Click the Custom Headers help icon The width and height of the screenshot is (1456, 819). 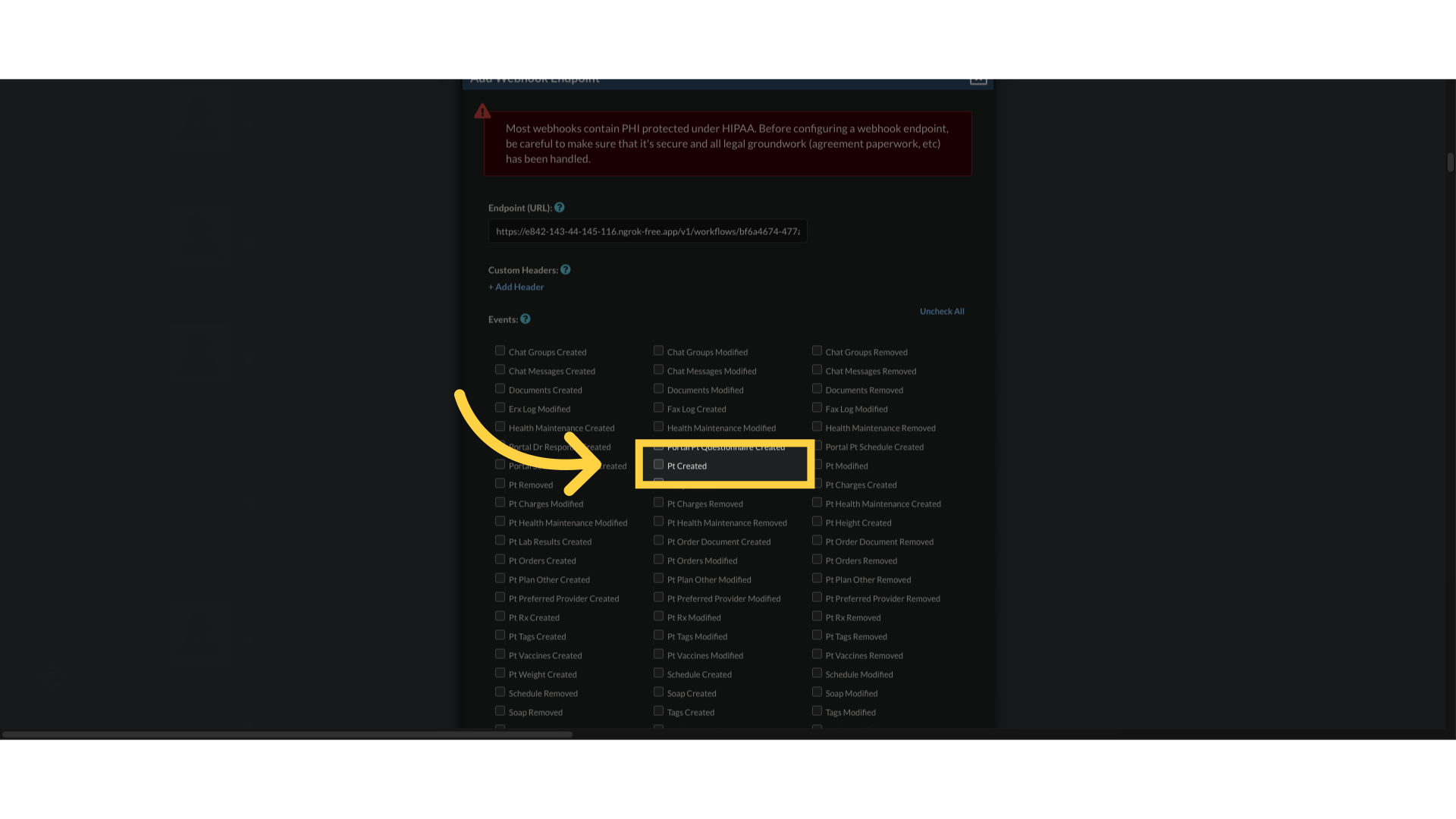tap(566, 269)
